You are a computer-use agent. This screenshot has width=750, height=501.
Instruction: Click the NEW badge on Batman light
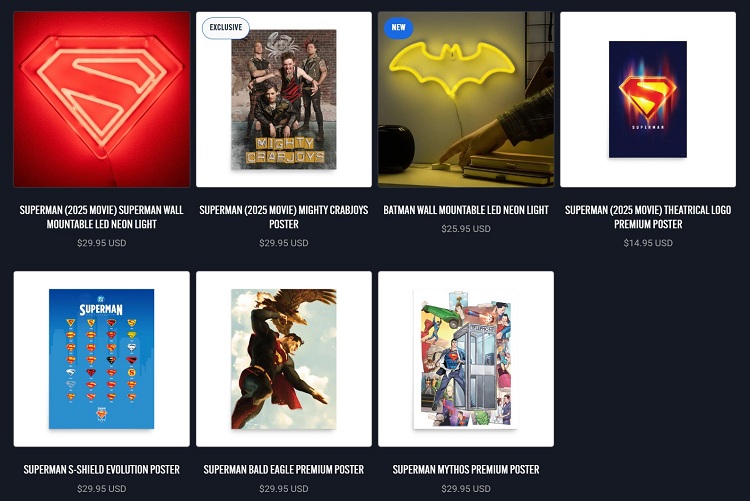(x=398, y=28)
